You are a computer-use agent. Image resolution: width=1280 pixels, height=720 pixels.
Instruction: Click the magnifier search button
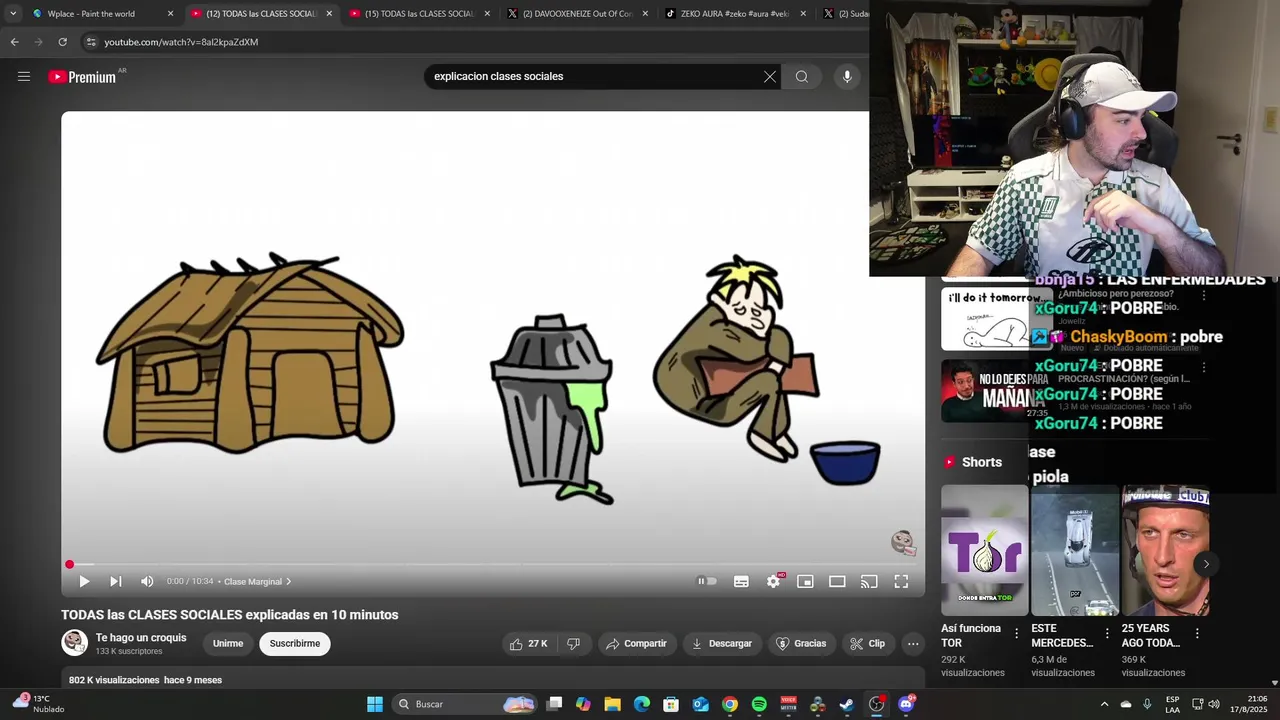pos(802,76)
